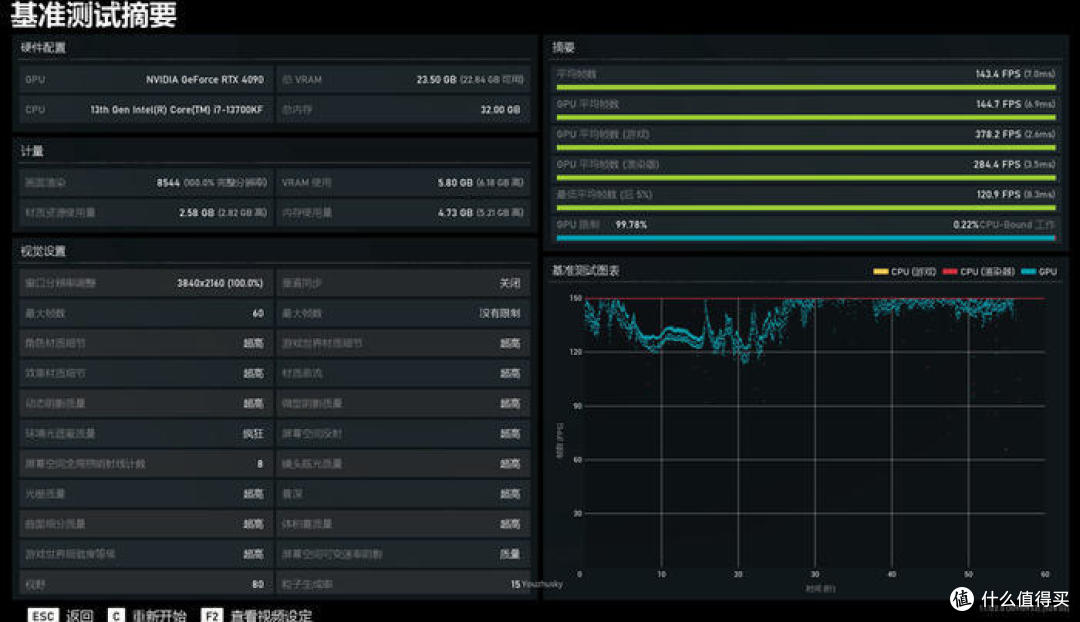Click the ESC key icon to go back
This screenshot has width=1080, height=622.
[x=43, y=615]
